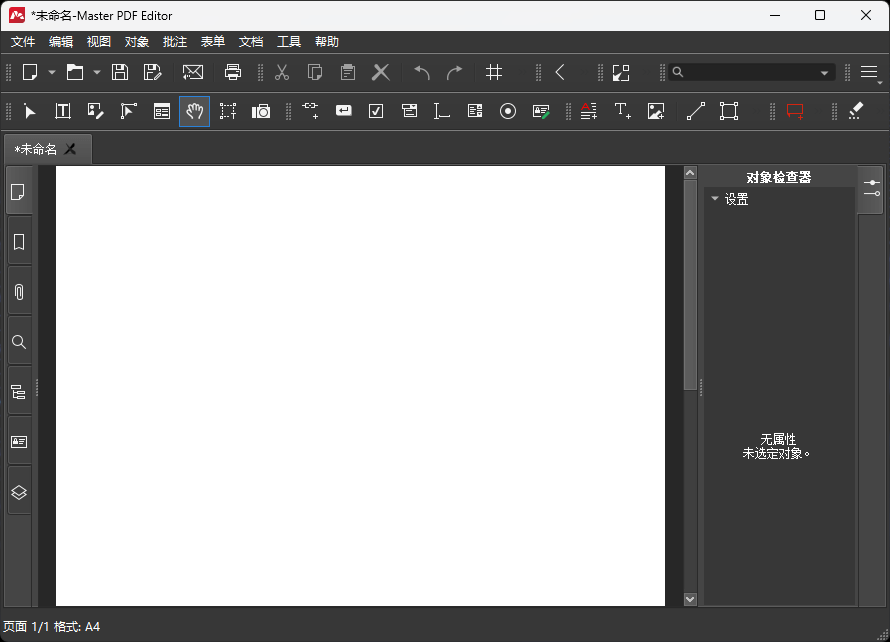This screenshot has width=890, height=642.
Task: Pick the Line drawing tool
Action: tap(695, 111)
